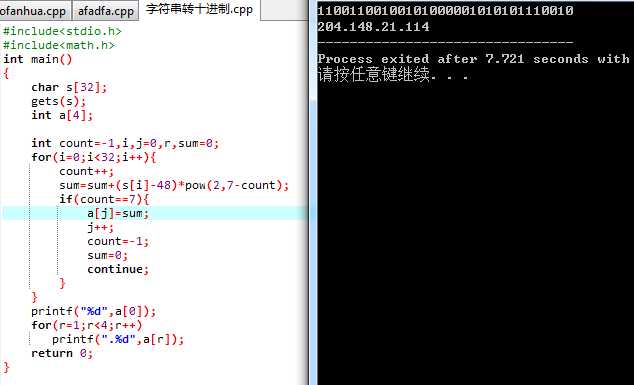
Task: Click the highlighted a[j]=sum; line
Action: click(x=118, y=213)
